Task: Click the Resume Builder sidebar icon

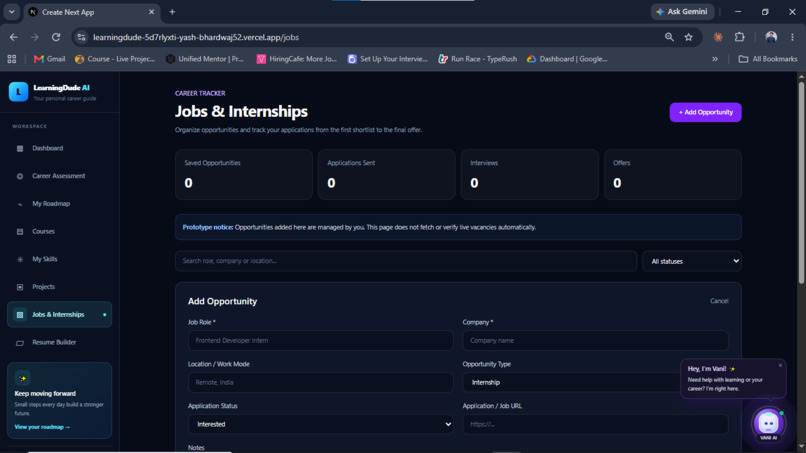Action: click(20, 342)
